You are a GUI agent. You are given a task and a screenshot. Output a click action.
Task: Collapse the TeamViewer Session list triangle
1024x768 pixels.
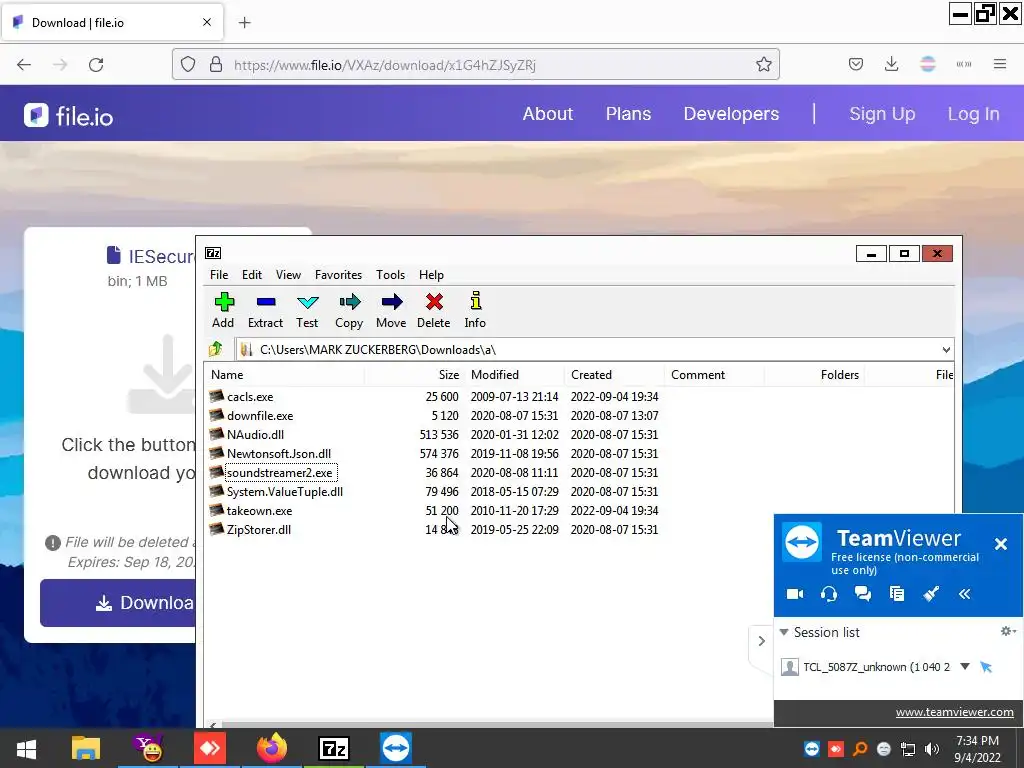coord(784,632)
